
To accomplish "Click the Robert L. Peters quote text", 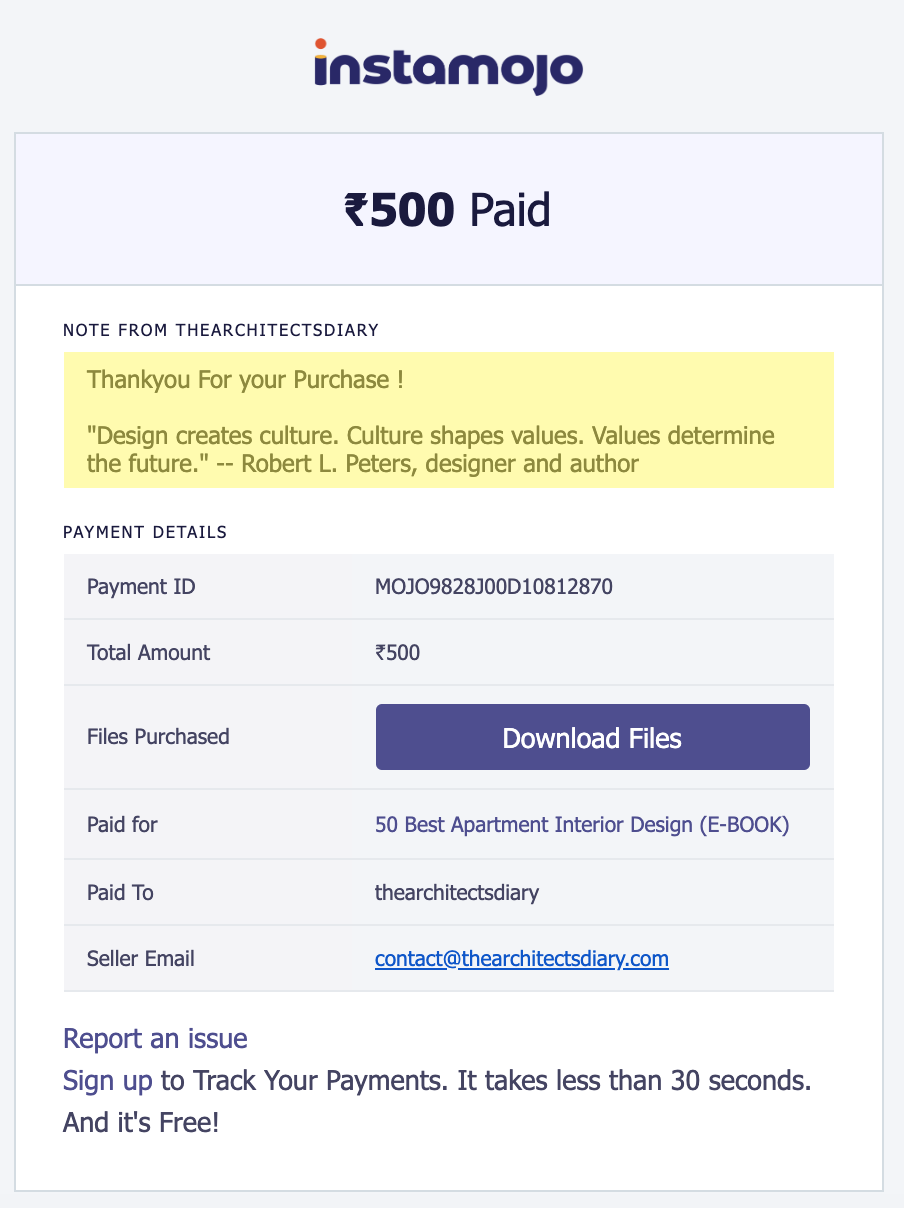I will 431,450.
